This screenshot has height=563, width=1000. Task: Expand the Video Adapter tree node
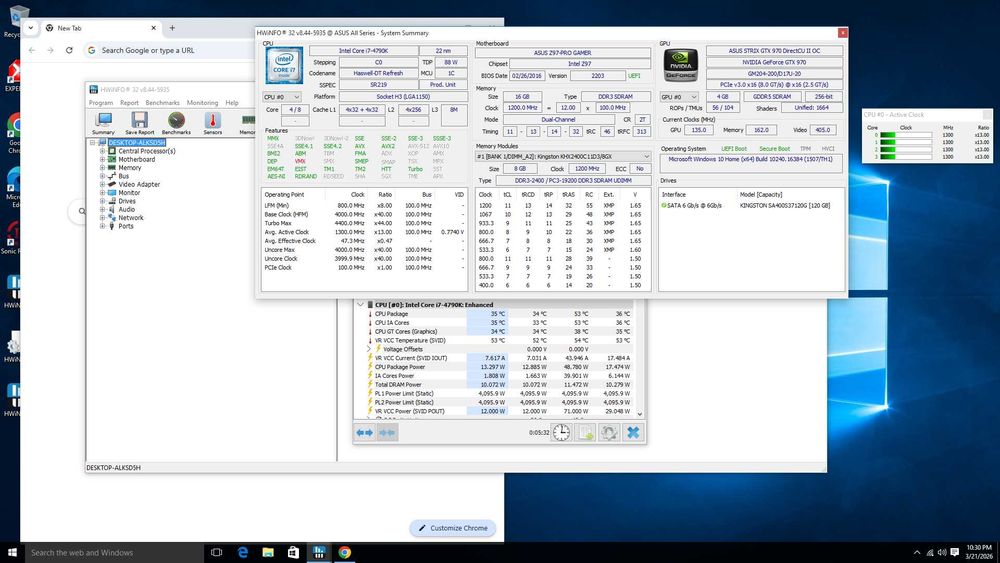pos(102,184)
